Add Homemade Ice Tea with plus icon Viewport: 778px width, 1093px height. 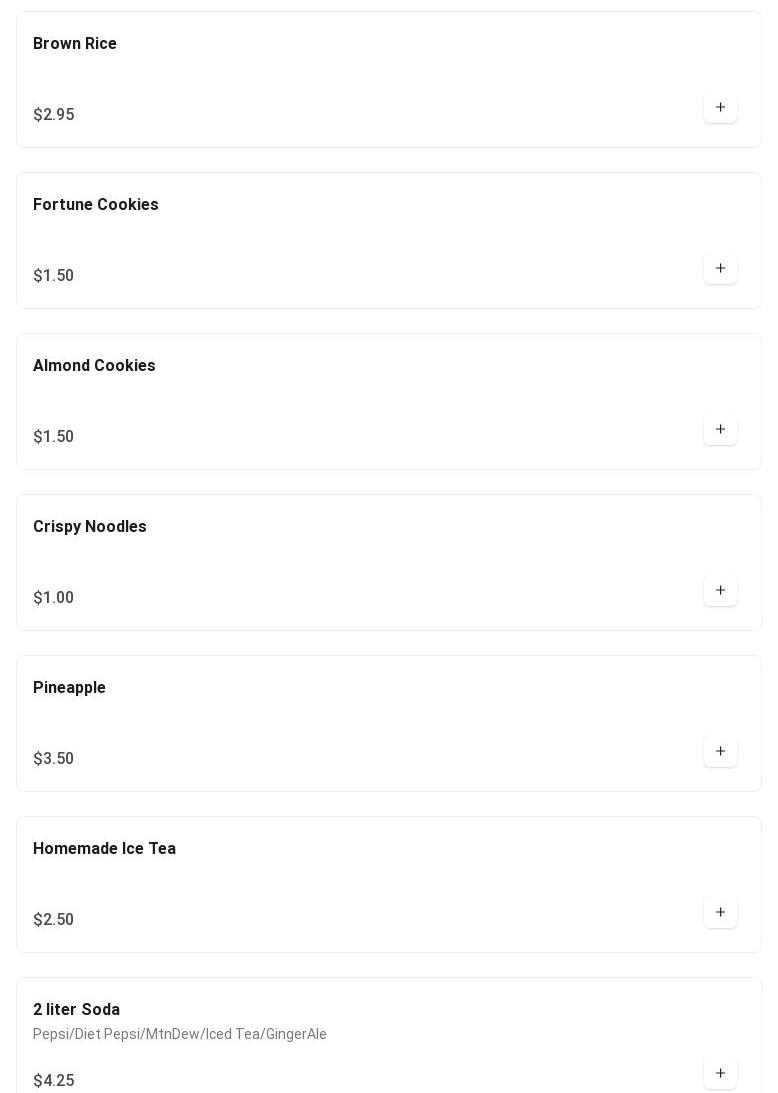pyautogui.click(x=720, y=912)
